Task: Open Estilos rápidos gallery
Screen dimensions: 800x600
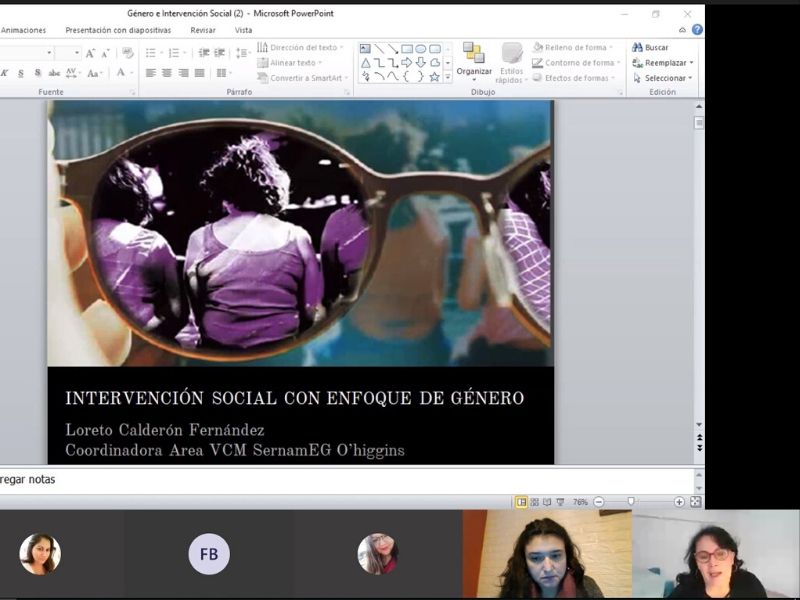Action: click(x=511, y=63)
